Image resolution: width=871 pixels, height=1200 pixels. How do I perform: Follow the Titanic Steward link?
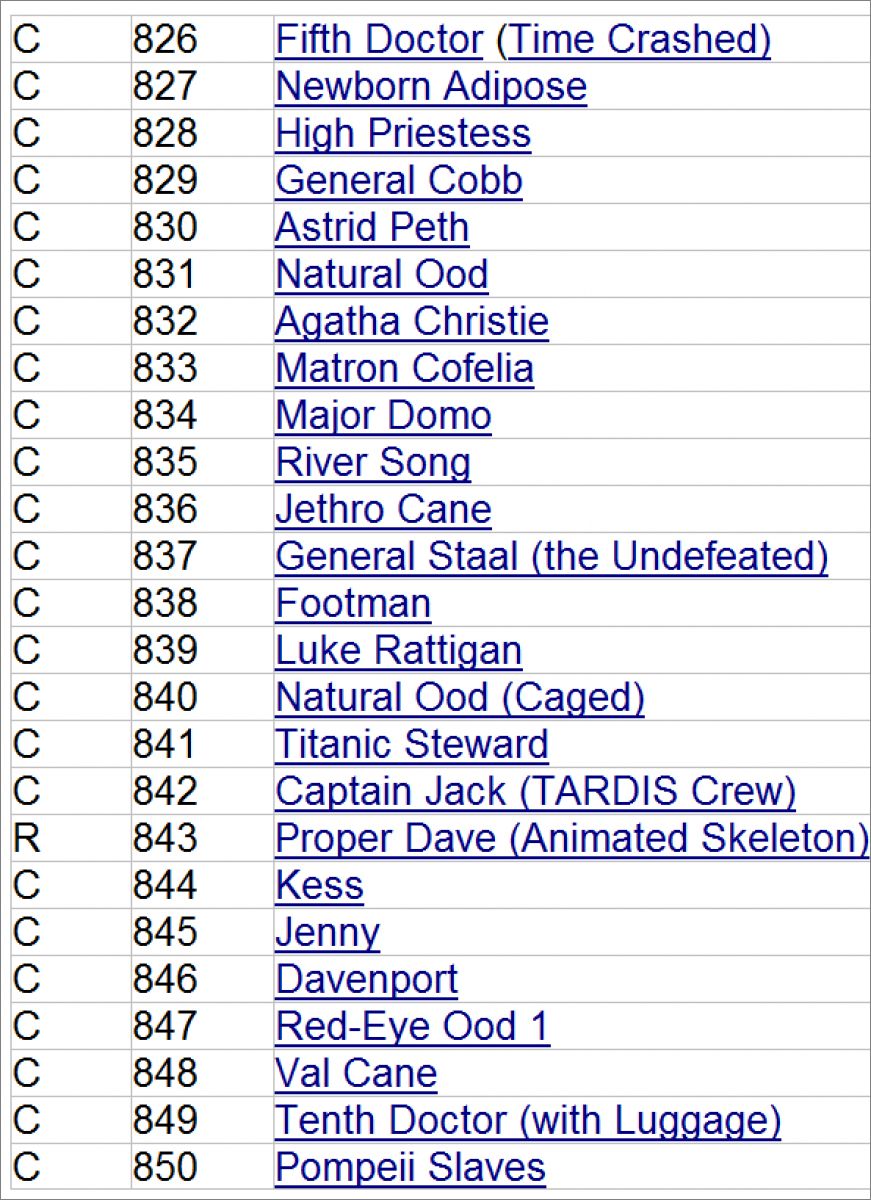411,745
